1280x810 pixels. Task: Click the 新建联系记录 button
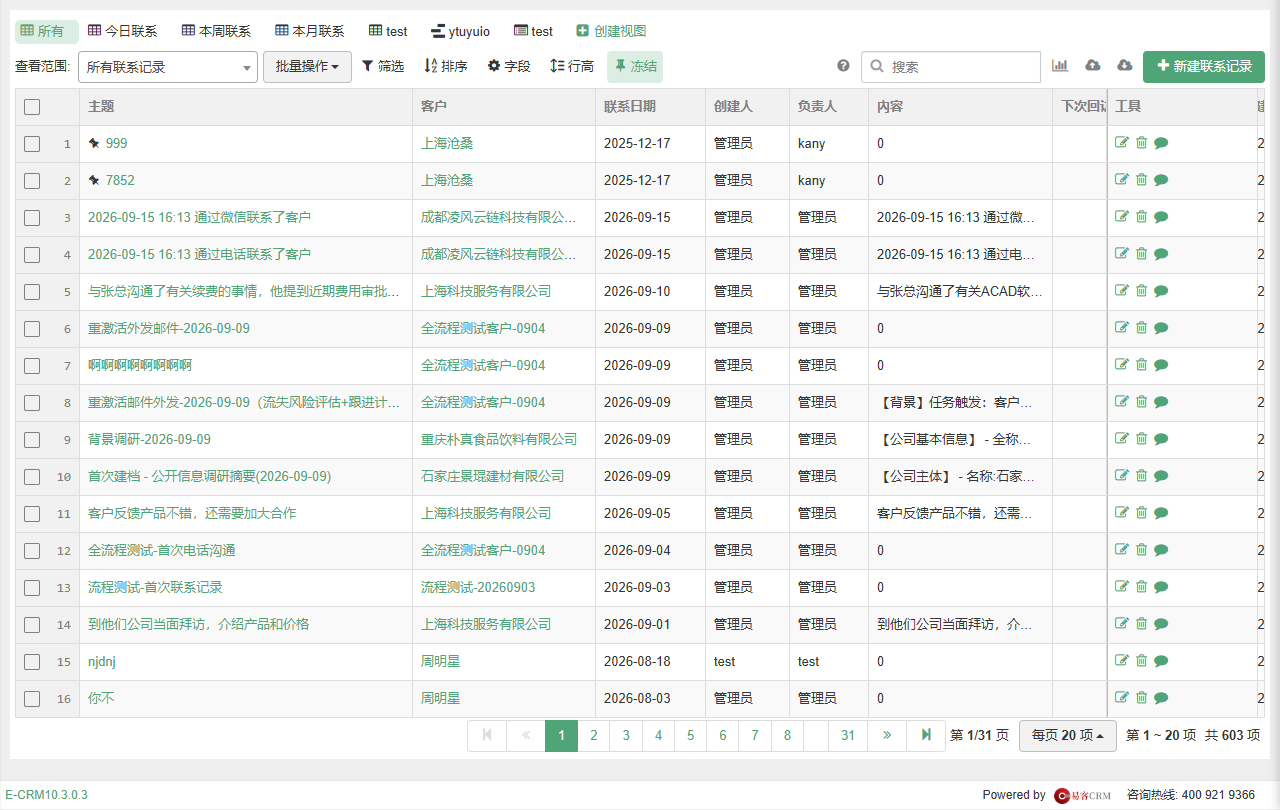[x=1204, y=67]
